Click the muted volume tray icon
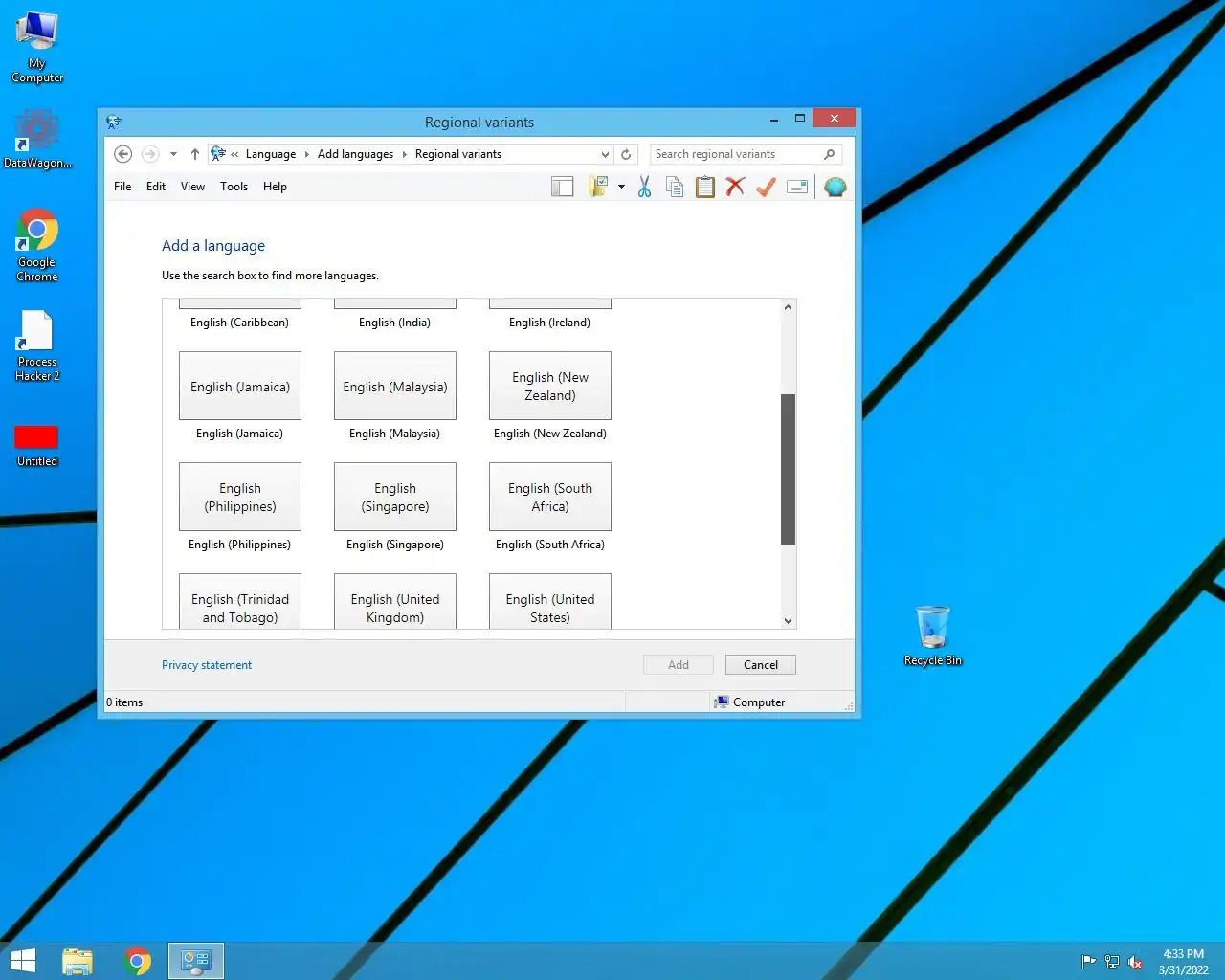Screen dimensions: 1225x980 pyautogui.click(x=1135, y=962)
